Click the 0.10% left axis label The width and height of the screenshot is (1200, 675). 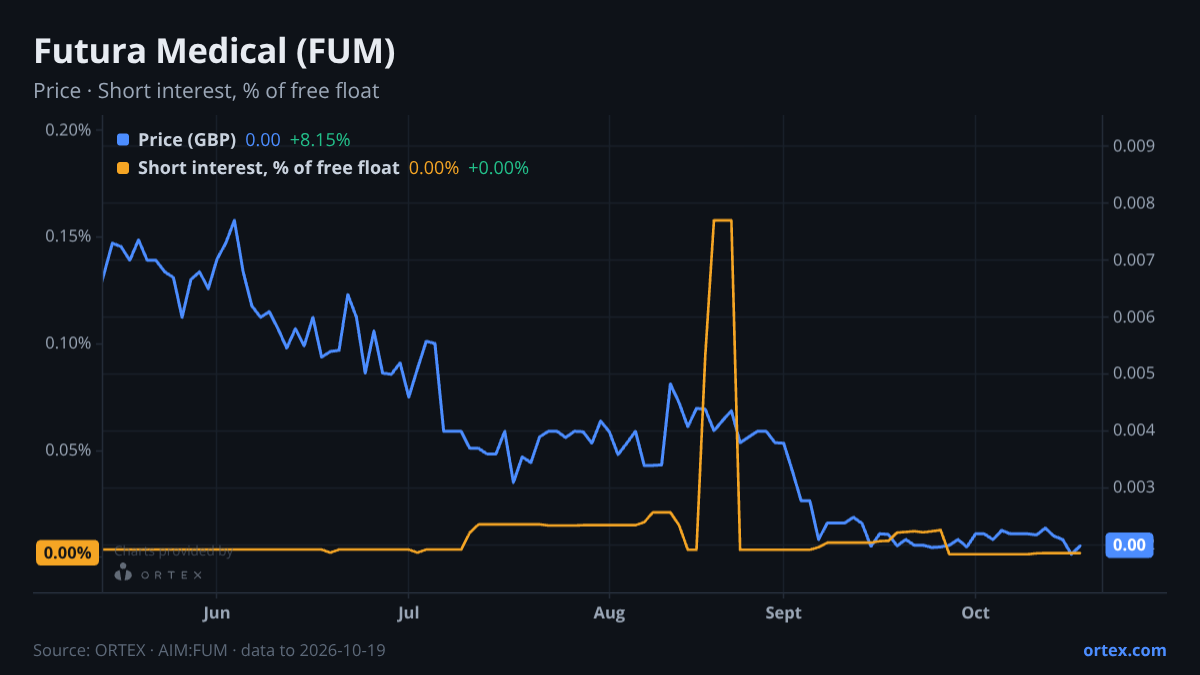pos(68,343)
